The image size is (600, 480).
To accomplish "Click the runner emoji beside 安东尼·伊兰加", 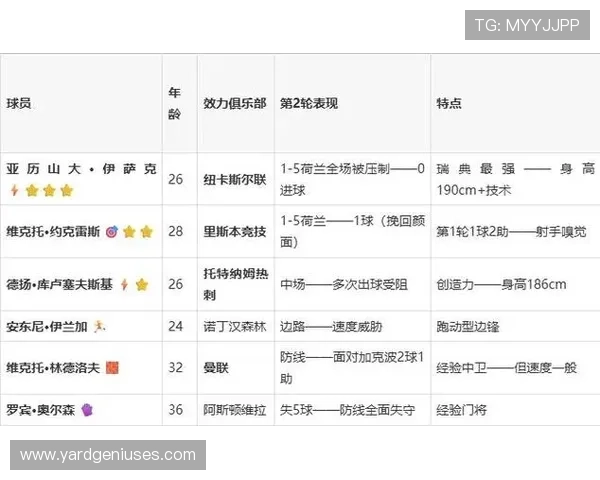I will coord(99,327).
